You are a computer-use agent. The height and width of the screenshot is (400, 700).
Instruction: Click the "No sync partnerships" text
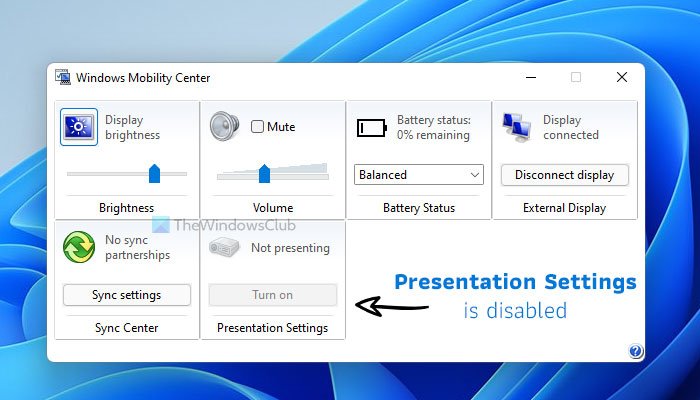[138, 247]
